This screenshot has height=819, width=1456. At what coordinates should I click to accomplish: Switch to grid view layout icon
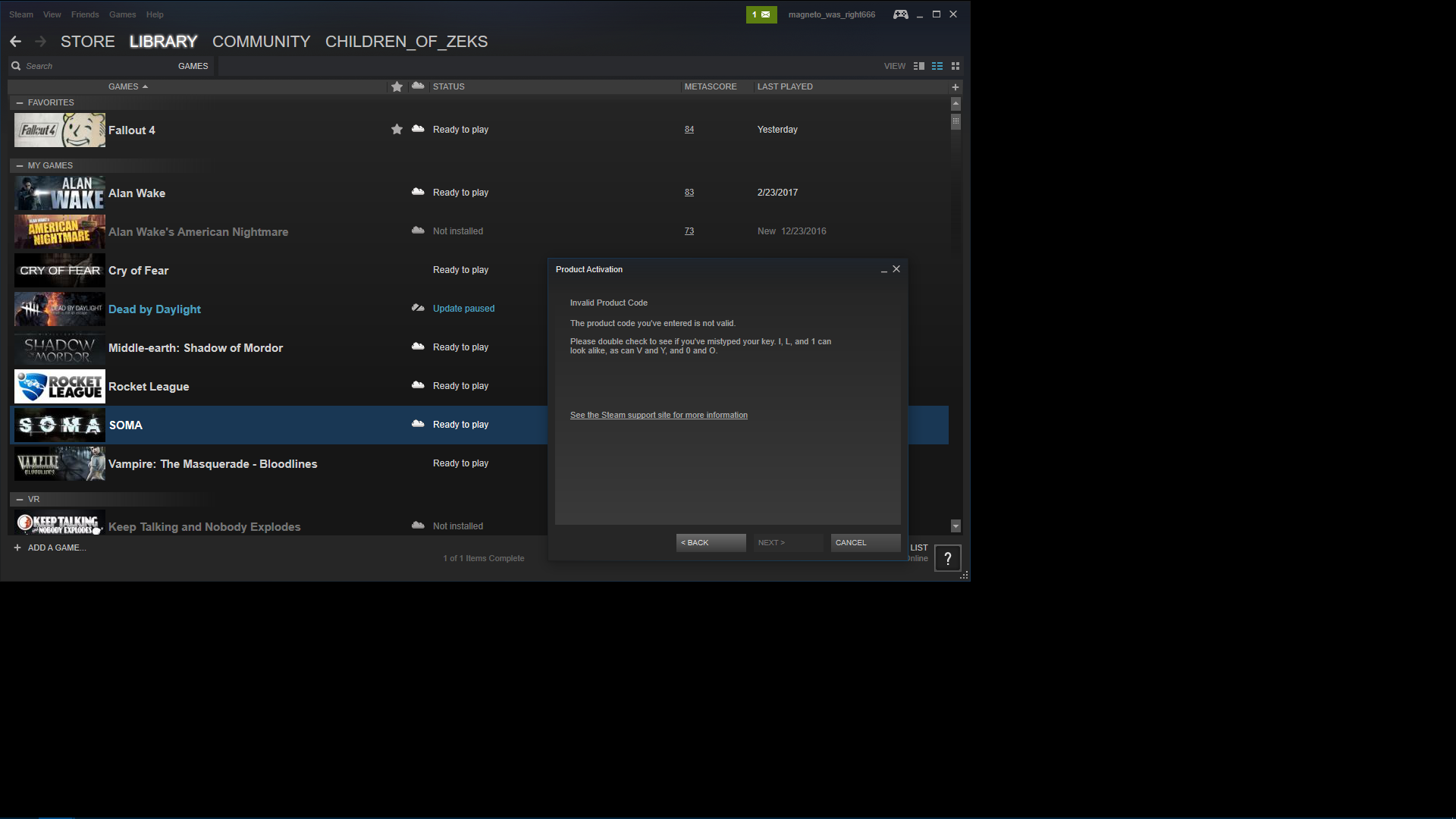click(955, 66)
